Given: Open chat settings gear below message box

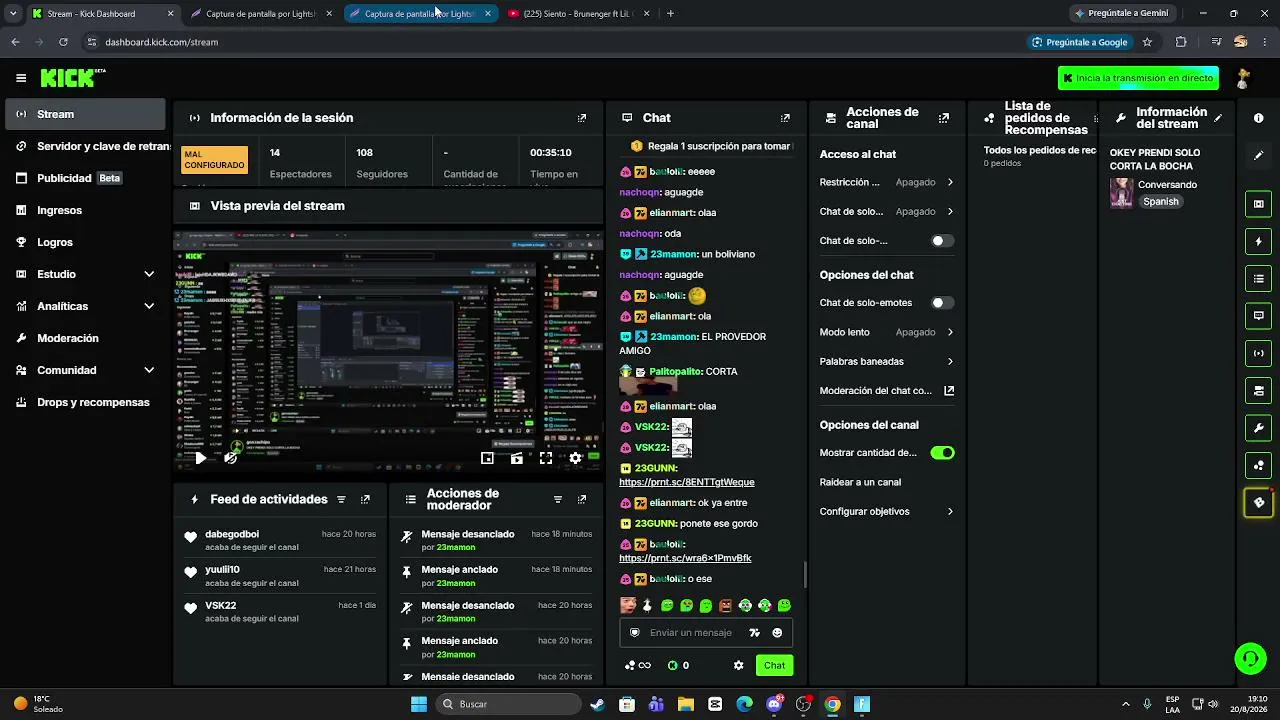Looking at the screenshot, I should coord(738,665).
